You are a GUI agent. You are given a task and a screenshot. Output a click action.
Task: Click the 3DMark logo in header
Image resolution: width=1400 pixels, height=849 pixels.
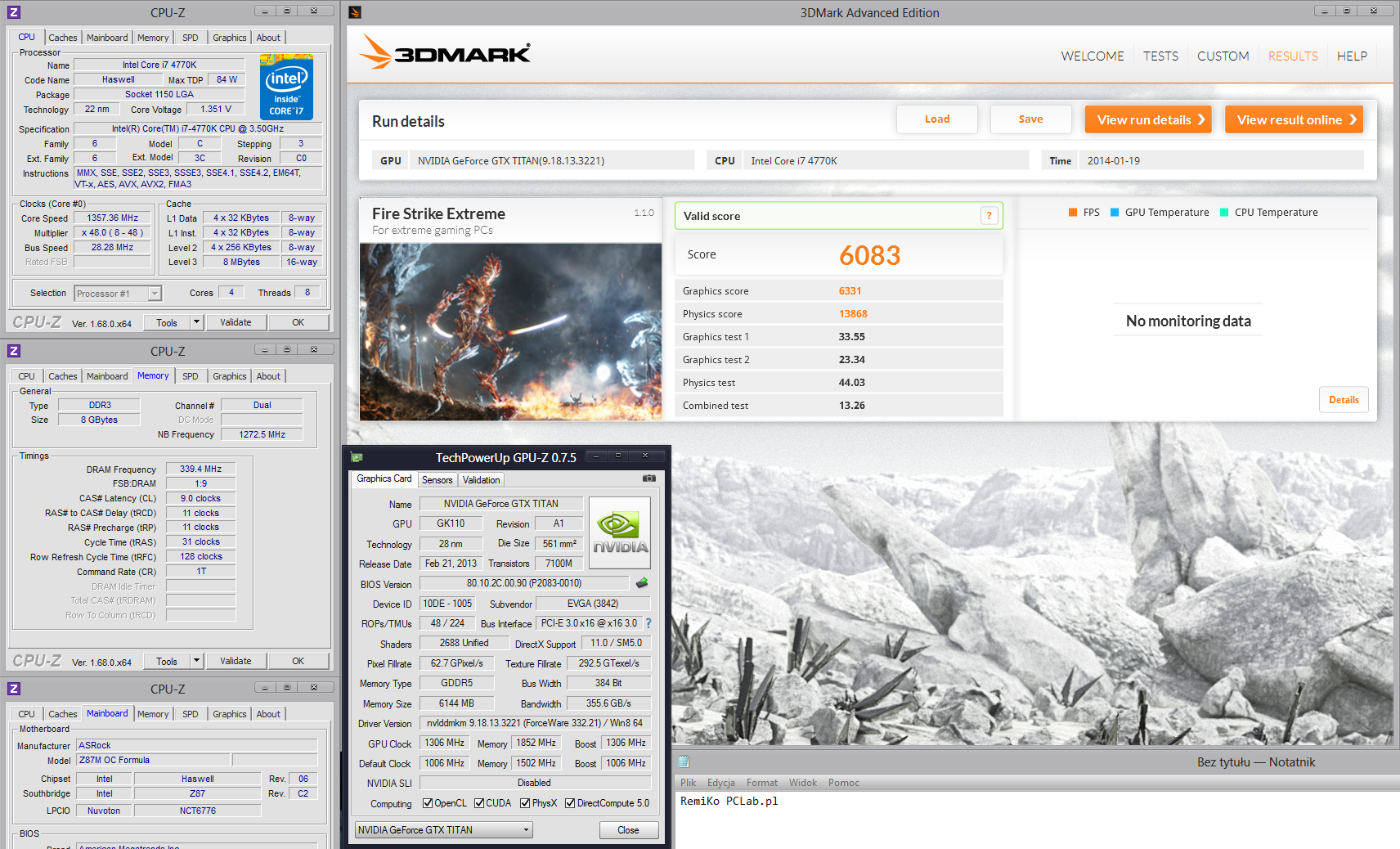tap(445, 53)
